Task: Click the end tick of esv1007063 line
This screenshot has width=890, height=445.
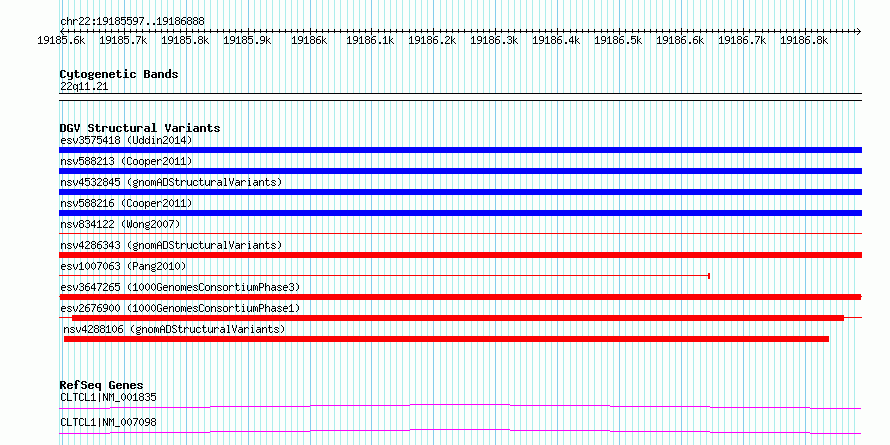Action: pyautogui.click(x=709, y=276)
